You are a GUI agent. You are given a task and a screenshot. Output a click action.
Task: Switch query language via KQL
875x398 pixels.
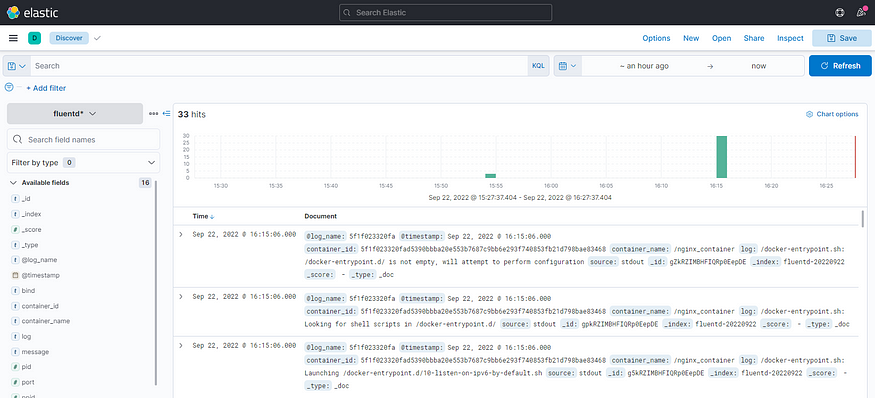pos(538,66)
